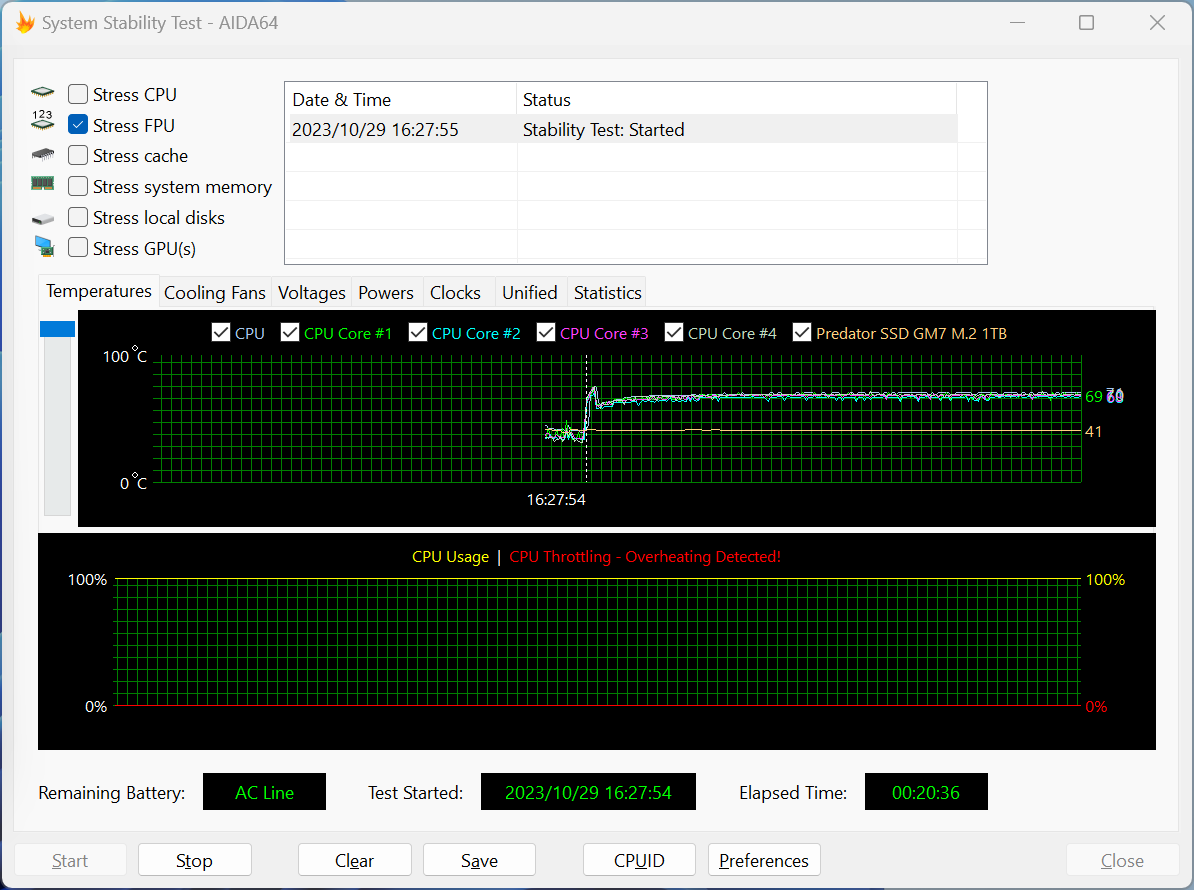Viewport: 1194px width, 890px height.
Task: Minimize the AIDA64 window
Action: point(1017,23)
